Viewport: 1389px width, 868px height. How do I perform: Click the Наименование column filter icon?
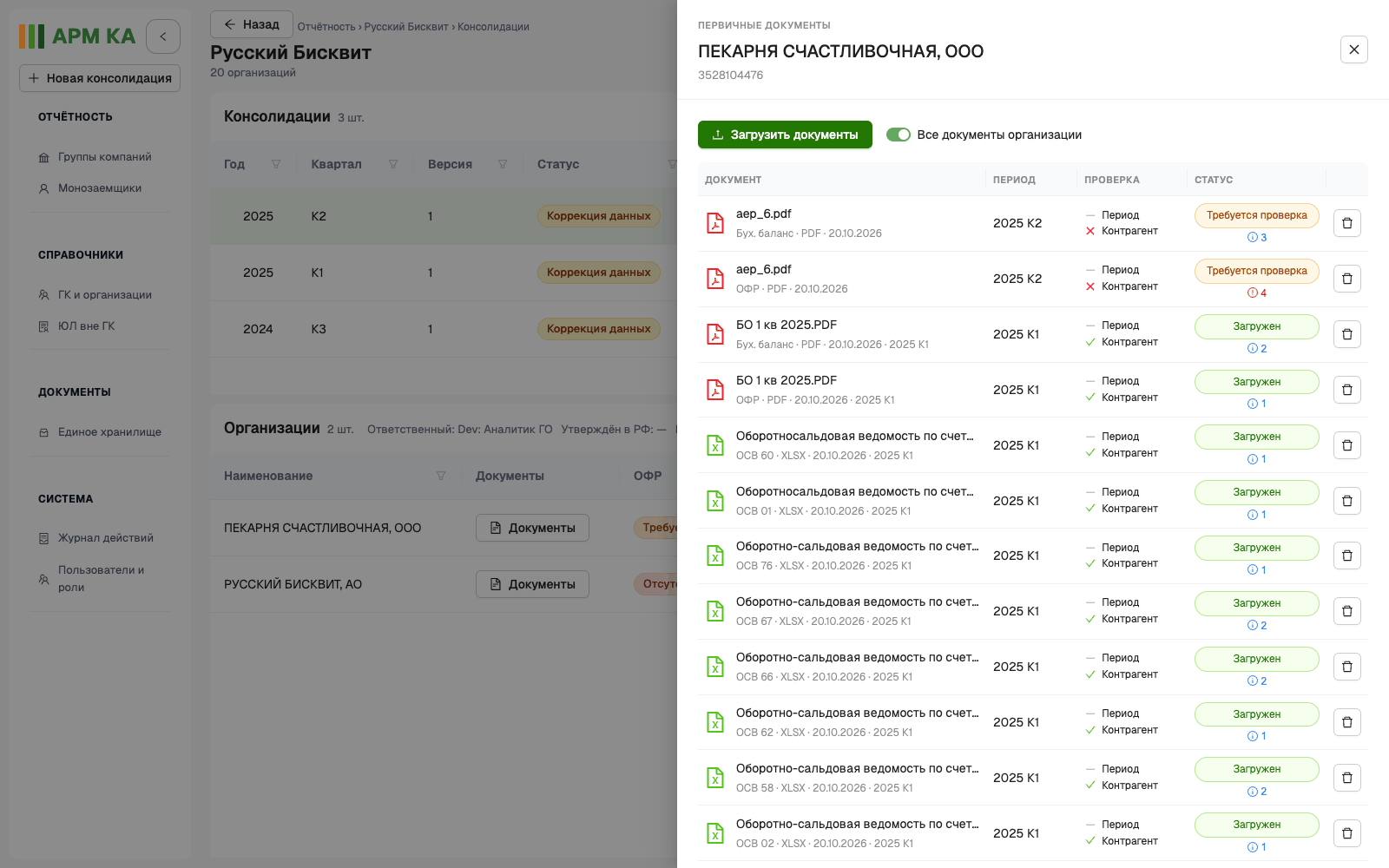point(441,476)
